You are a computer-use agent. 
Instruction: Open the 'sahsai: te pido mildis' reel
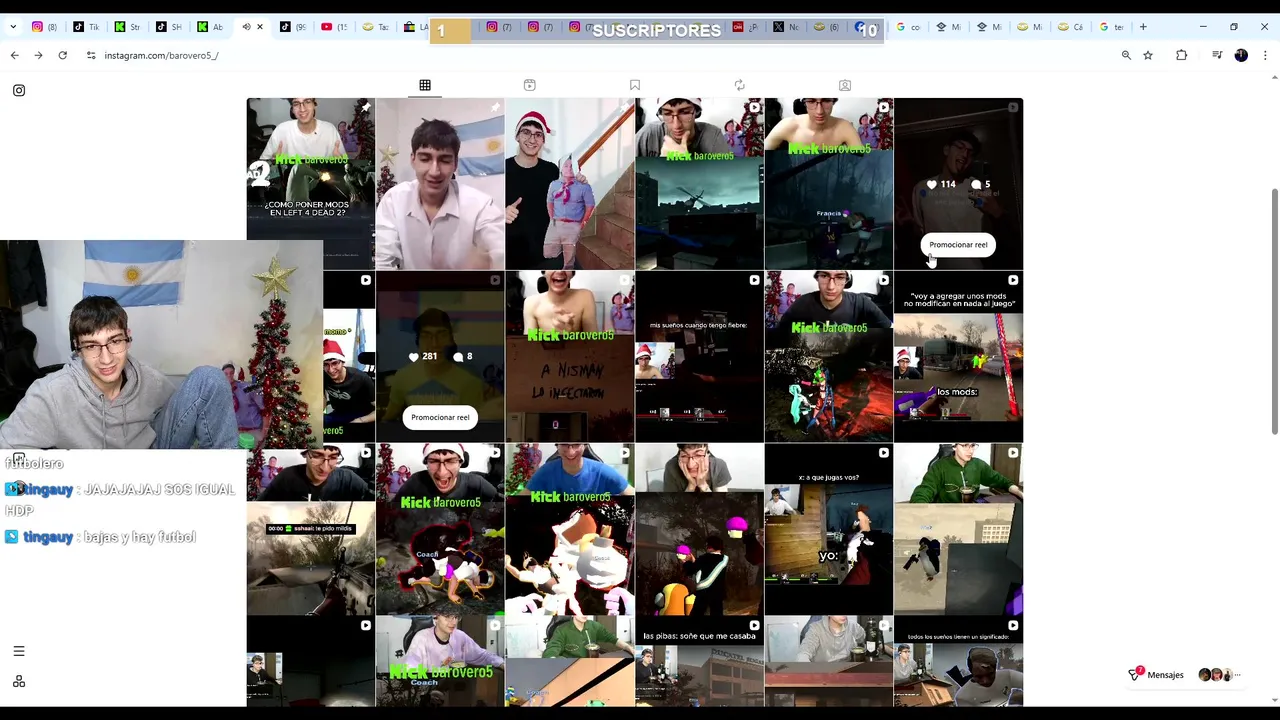pyautogui.click(x=311, y=529)
